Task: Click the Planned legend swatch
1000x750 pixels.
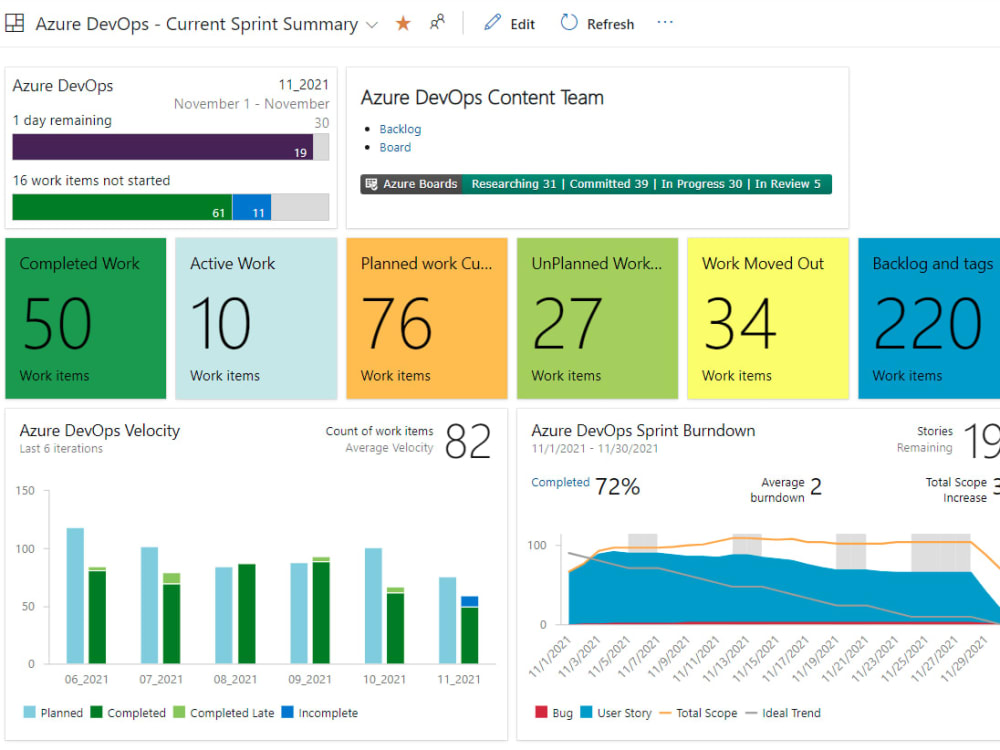Action: [29, 712]
